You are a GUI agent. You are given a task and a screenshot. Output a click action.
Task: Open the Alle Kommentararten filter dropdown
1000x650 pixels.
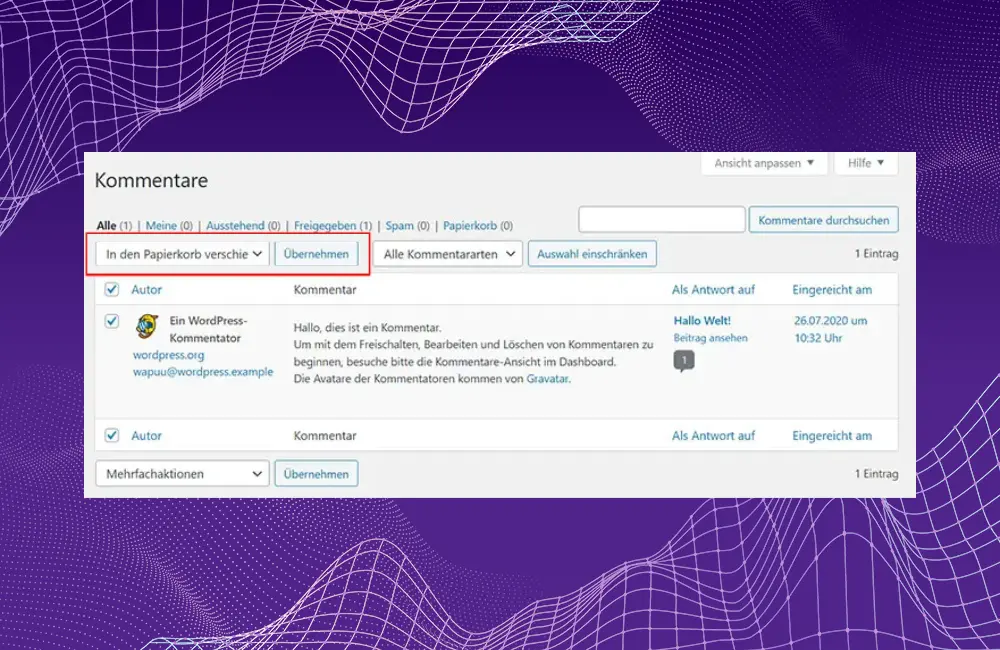[x=447, y=254]
